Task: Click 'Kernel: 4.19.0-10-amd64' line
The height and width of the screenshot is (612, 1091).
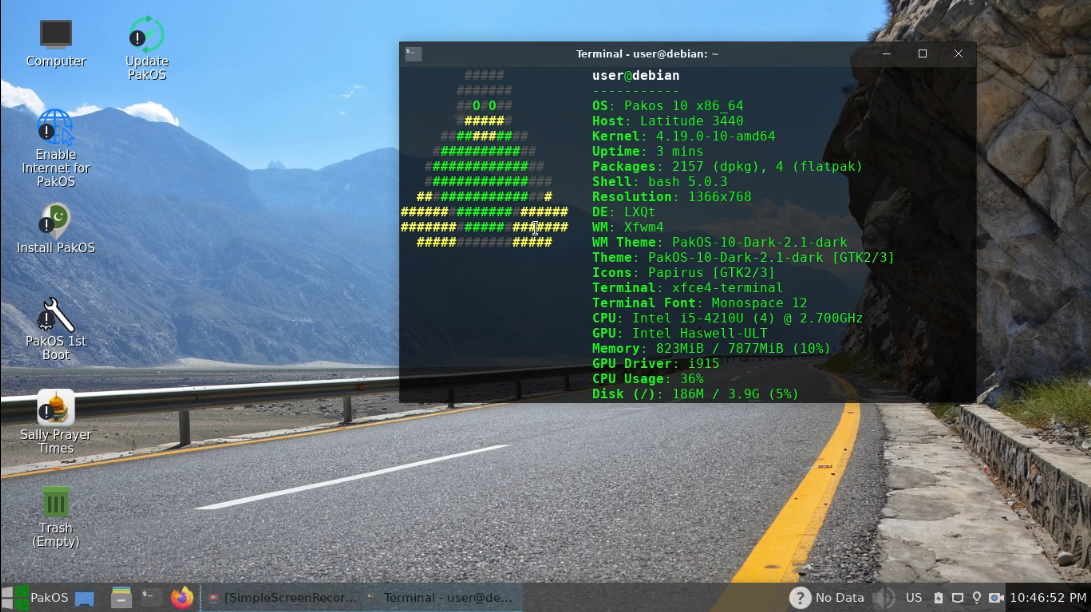Action: tap(683, 136)
